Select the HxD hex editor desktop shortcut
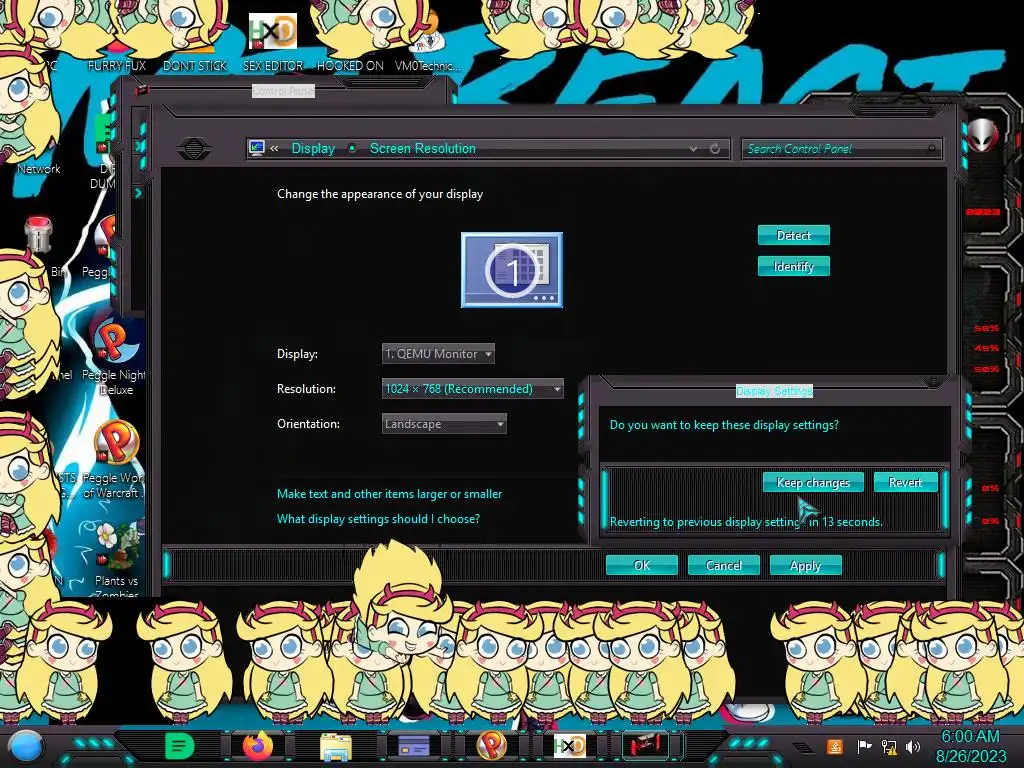Image resolution: width=1024 pixels, height=768 pixels. (273, 42)
